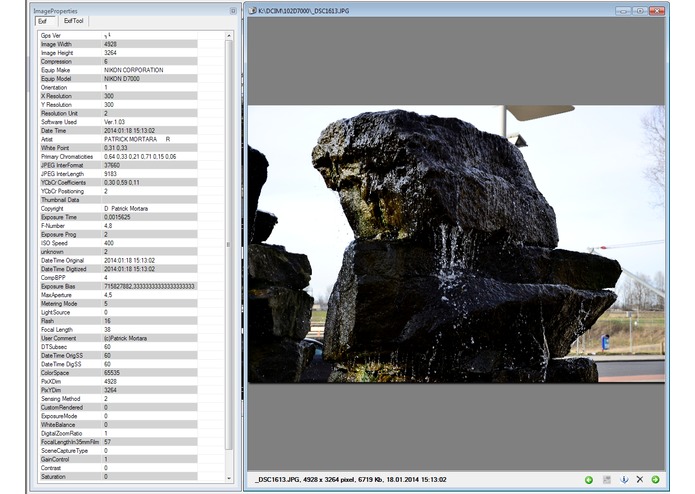Select the WhiteBalance row

[118, 424]
